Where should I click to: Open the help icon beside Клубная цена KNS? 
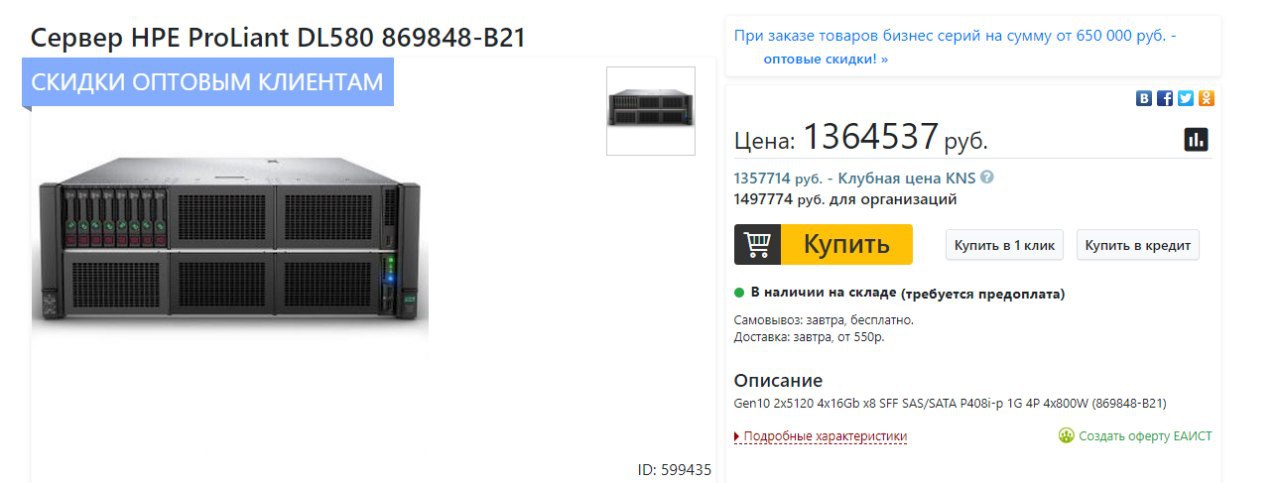[987, 178]
